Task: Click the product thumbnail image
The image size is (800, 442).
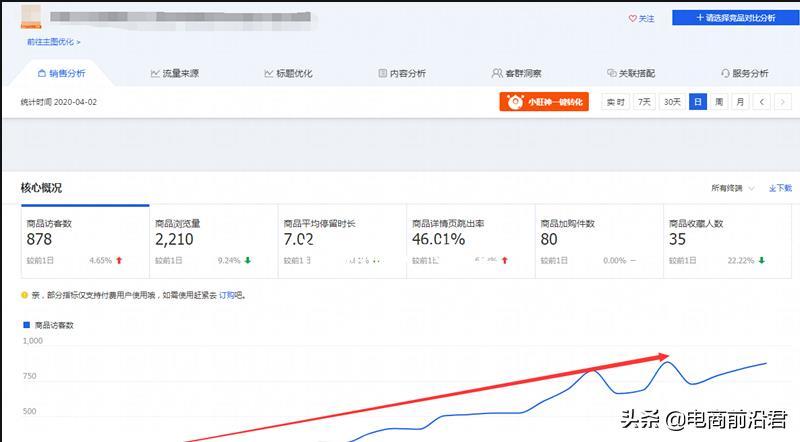Action: point(31,16)
